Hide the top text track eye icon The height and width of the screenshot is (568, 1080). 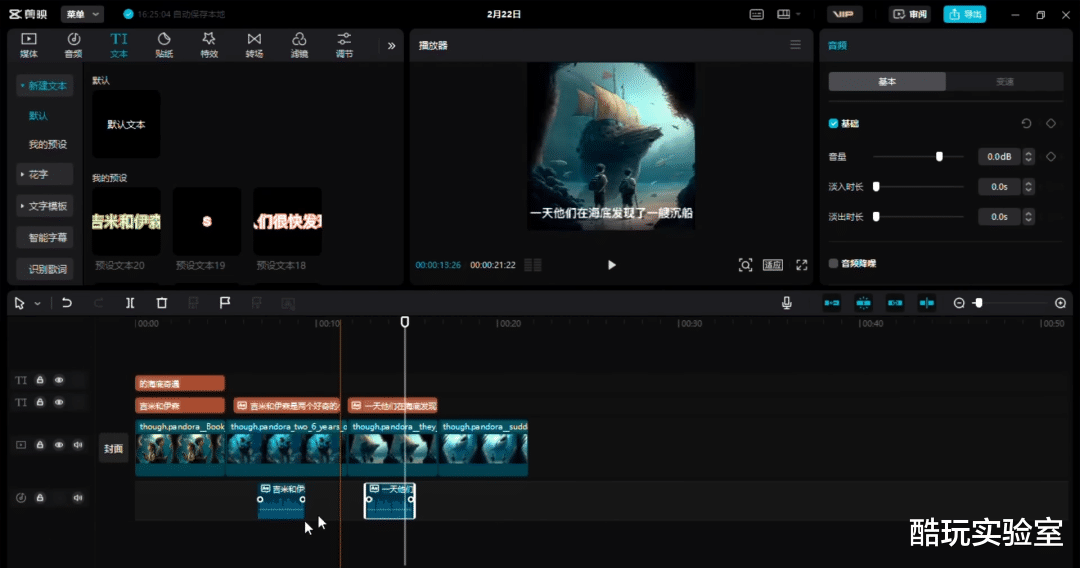pyautogui.click(x=59, y=380)
